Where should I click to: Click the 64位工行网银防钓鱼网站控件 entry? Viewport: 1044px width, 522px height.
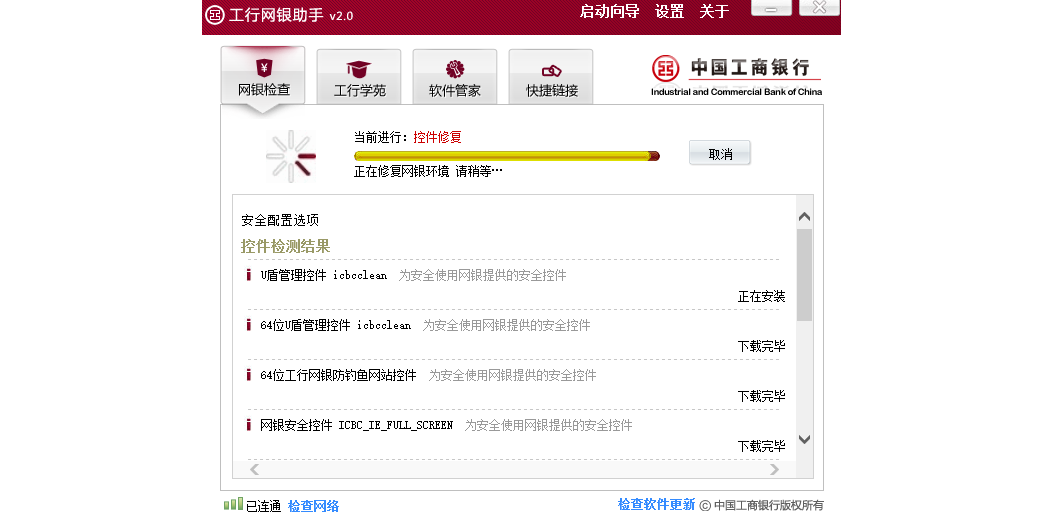pyautogui.click(x=338, y=375)
